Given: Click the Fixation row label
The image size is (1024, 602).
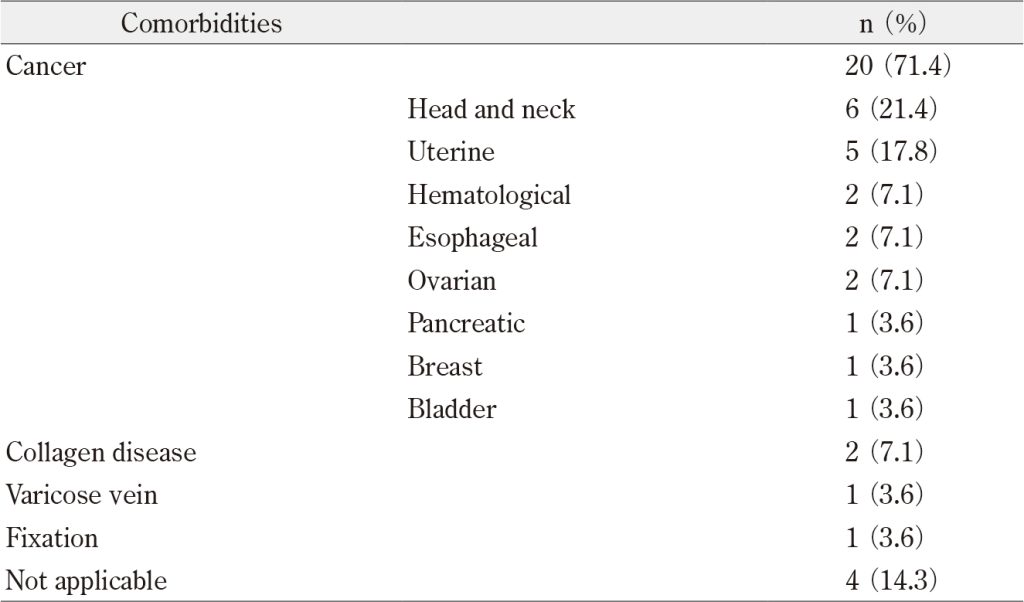Looking at the screenshot, I should (x=52, y=538).
